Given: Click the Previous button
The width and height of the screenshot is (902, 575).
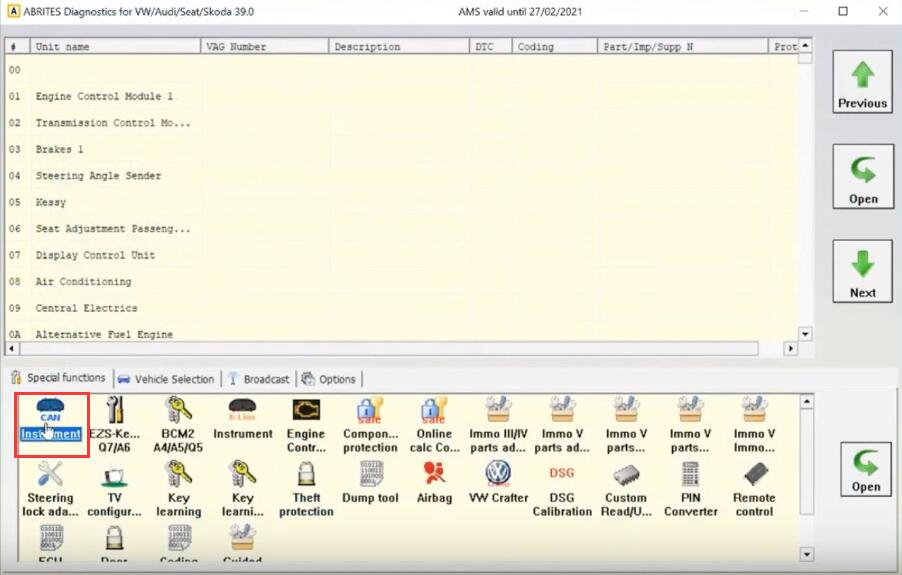Looking at the screenshot, I should (x=862, y=82).
